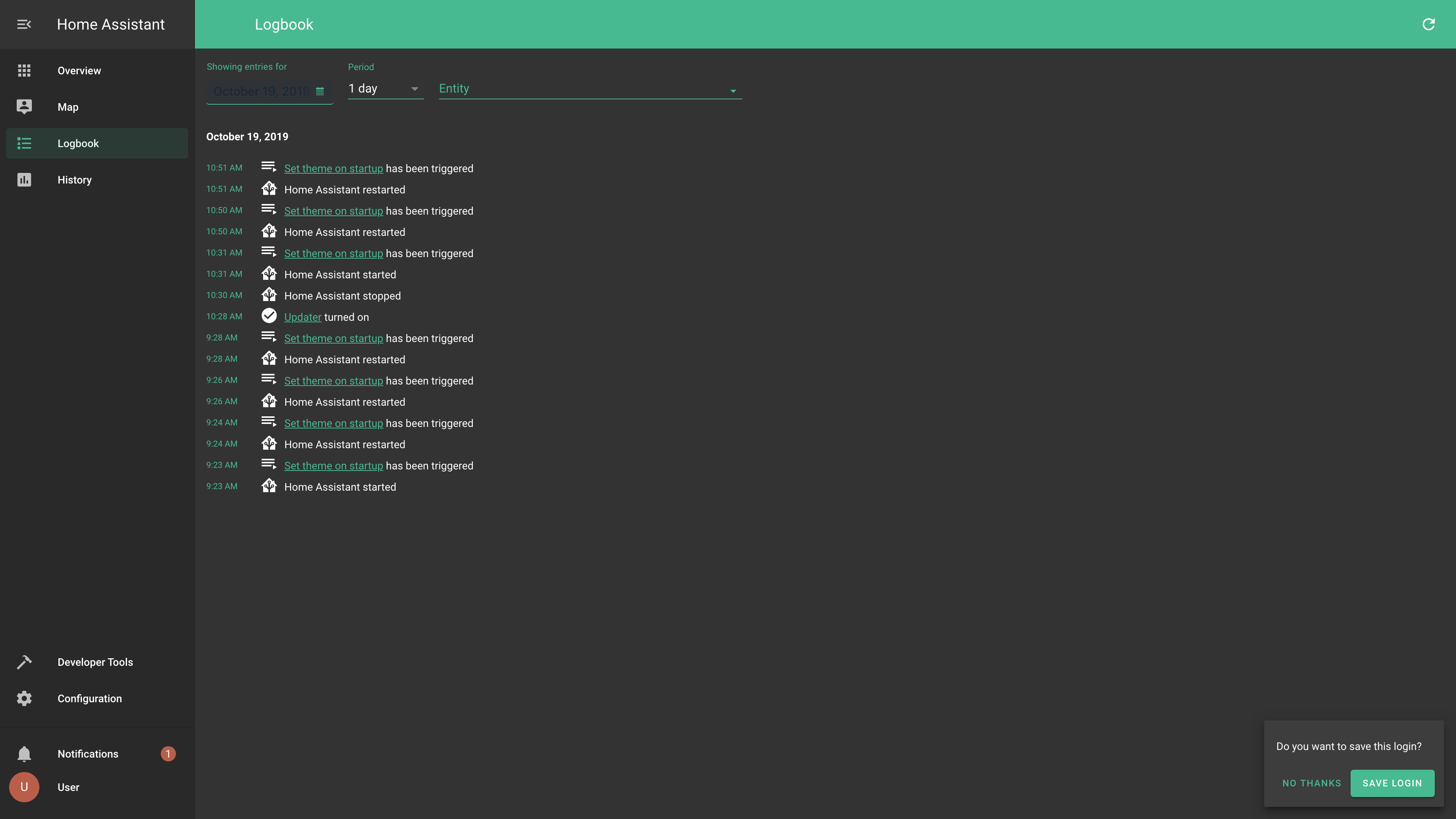Click the Map person icon

pos(24,107)
